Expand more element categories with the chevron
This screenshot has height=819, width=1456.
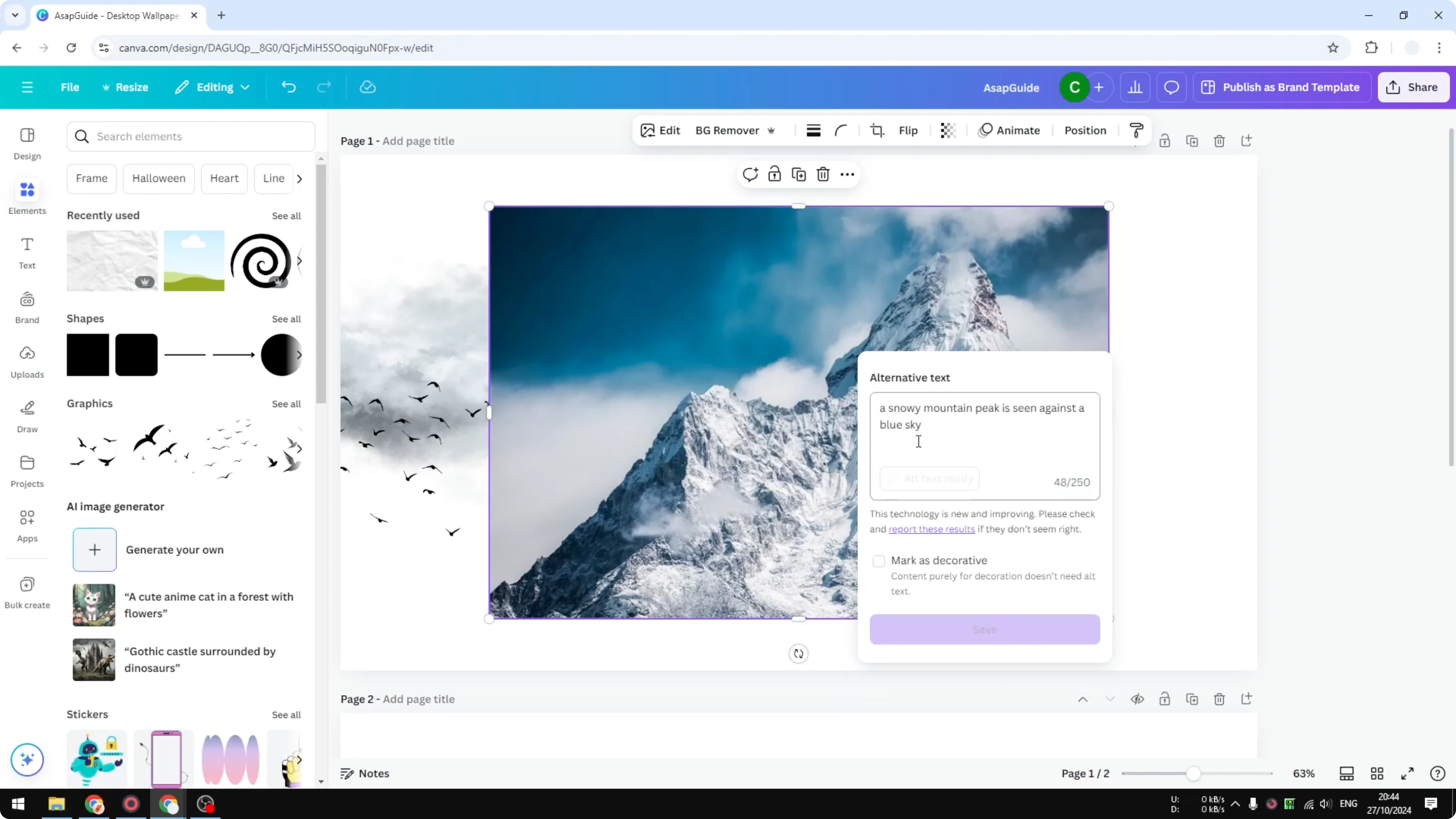click(300, 178)
